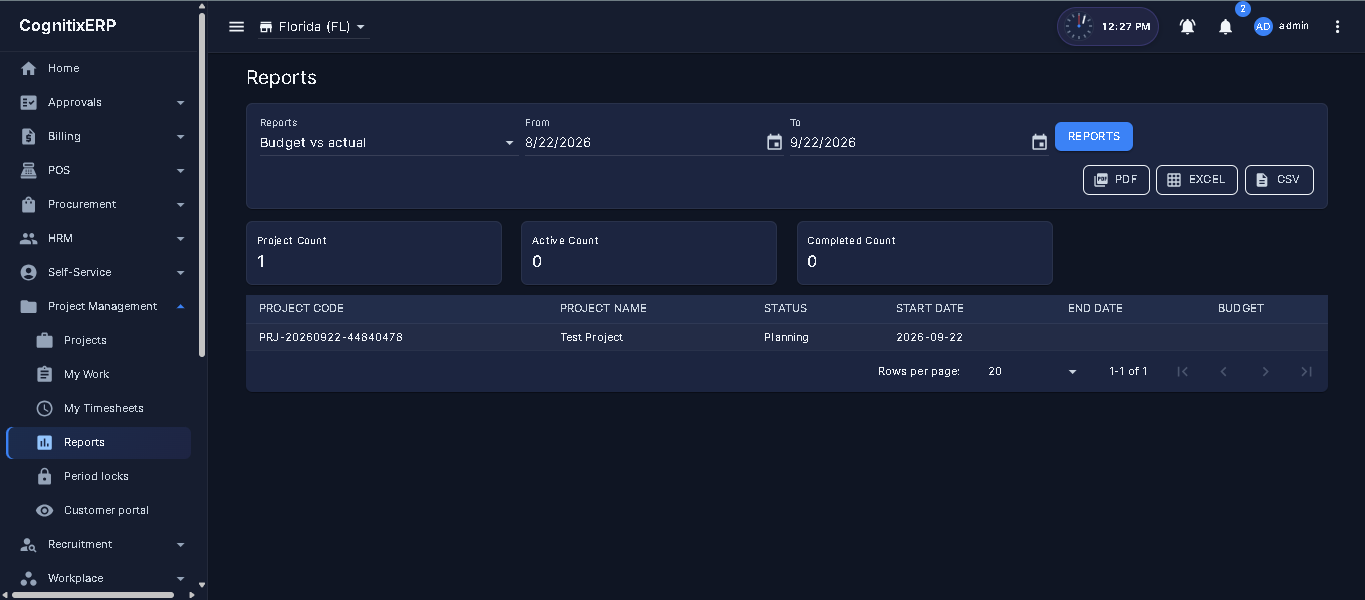Click the Projects briefcase icon

(x=44, y=340)
